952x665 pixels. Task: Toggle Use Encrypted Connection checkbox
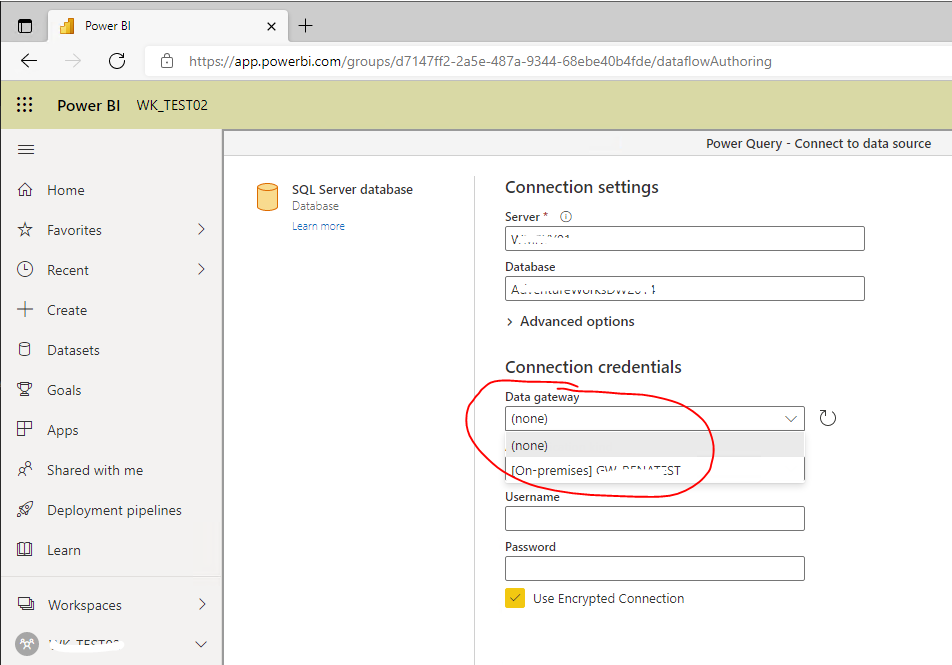tap(515, 598)
